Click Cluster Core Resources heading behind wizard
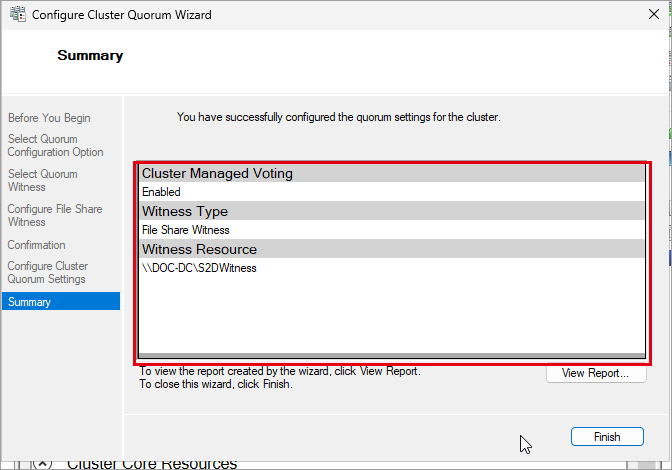This screenshot has height=470, width=672. click(152, 464)
